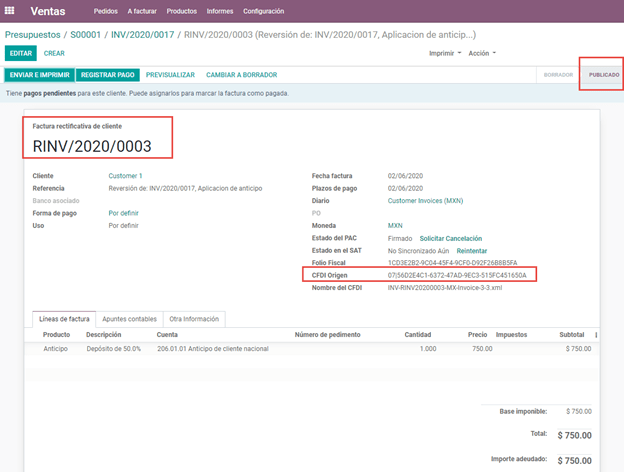Open the Productos menu
Screen dimensions: 624x472
pos(181,11)
